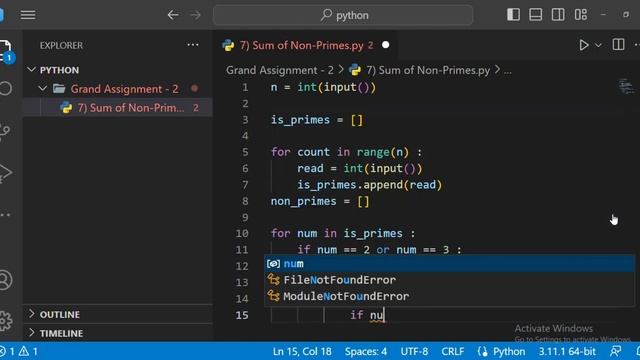Image resolution: width=640 pixels, height=360 pixels.
Task: Click line 8 non_primes = [] code
Action: click(x=320, y=201)
